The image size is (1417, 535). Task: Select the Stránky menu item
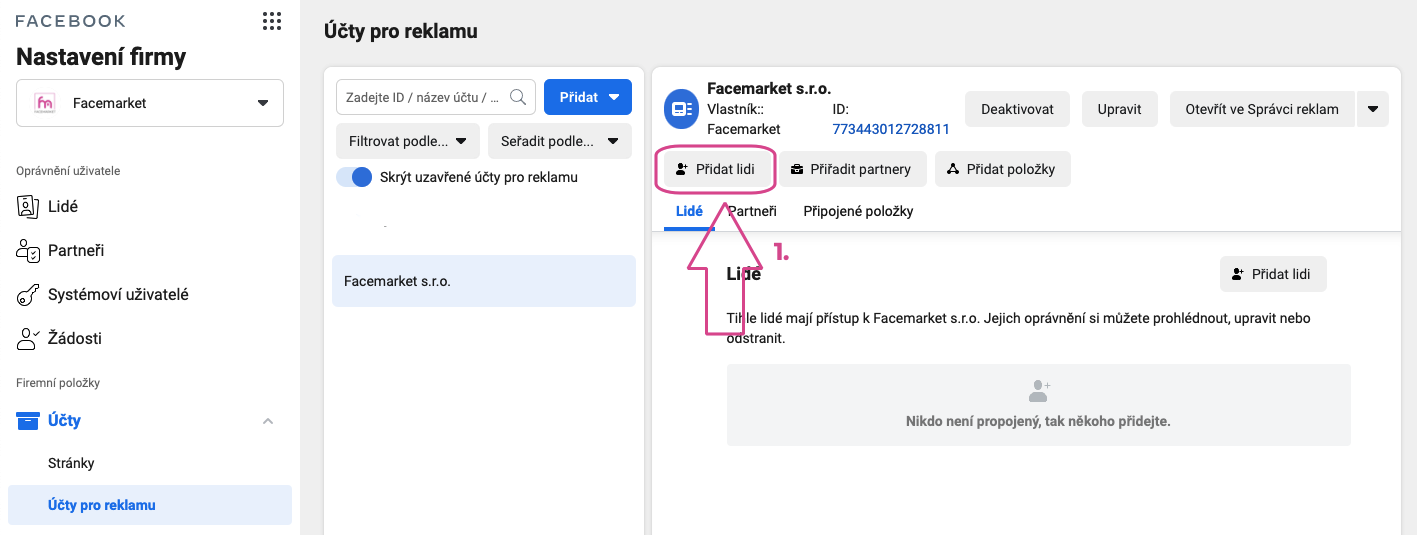coord(71,463)
